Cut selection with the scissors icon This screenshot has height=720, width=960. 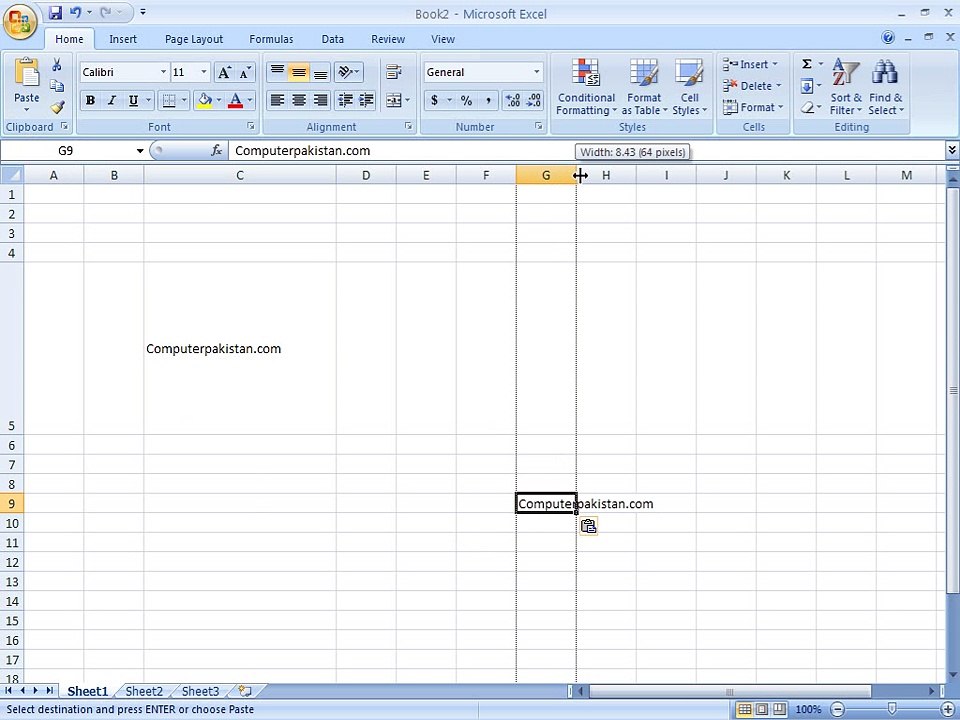(x=57, y=64)
